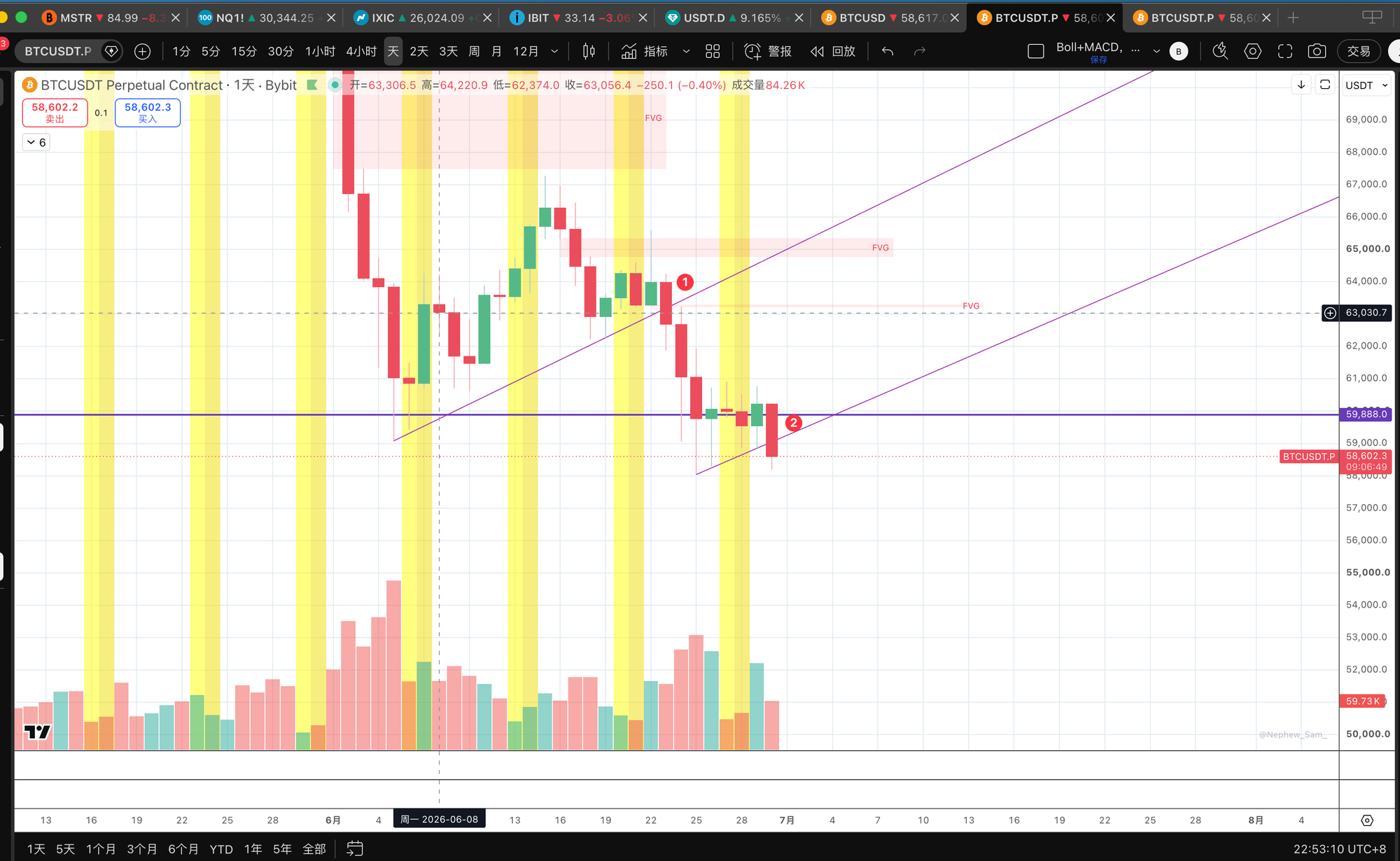Image resolution: width=1400 pixels, height=861 pixels.
Task: Open the candlestick chart style icon
Action: coord(589,51)
